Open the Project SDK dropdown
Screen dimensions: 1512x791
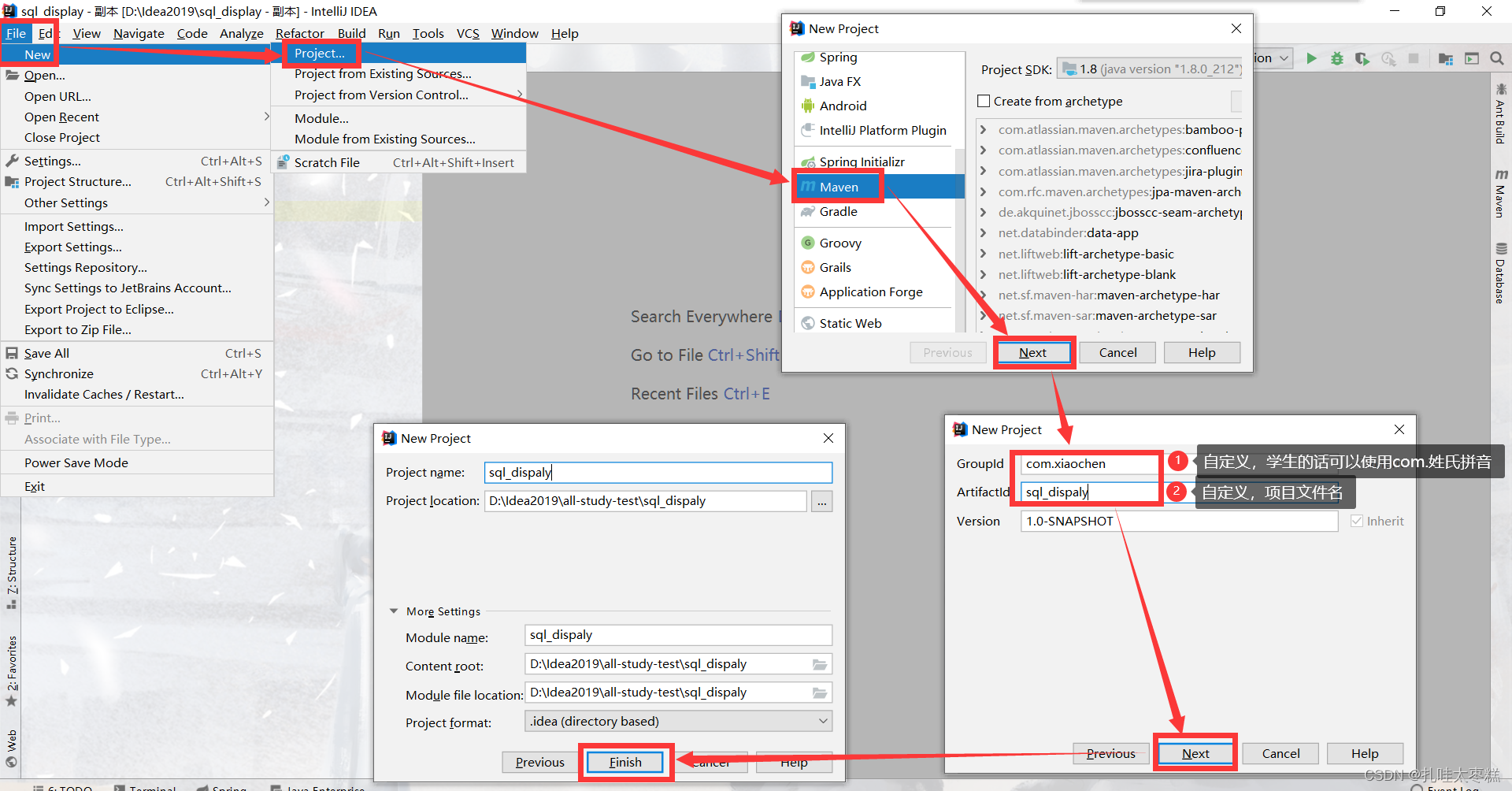point(1150,69)
